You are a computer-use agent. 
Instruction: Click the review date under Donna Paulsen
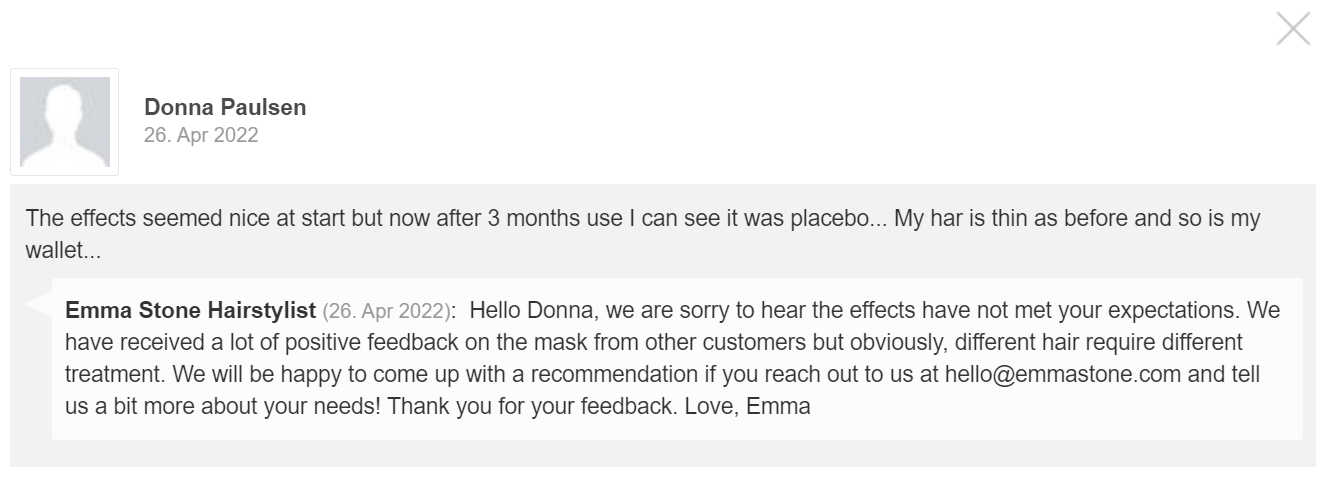(201, 135)
